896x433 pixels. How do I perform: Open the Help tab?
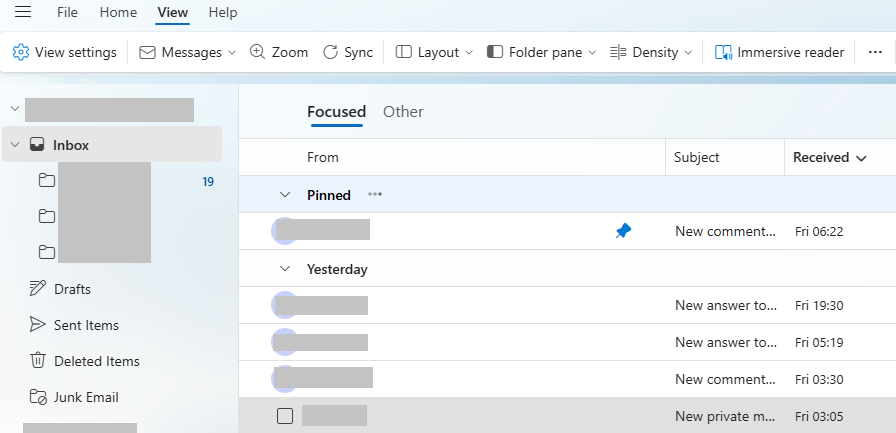click(x=223, y=12)
